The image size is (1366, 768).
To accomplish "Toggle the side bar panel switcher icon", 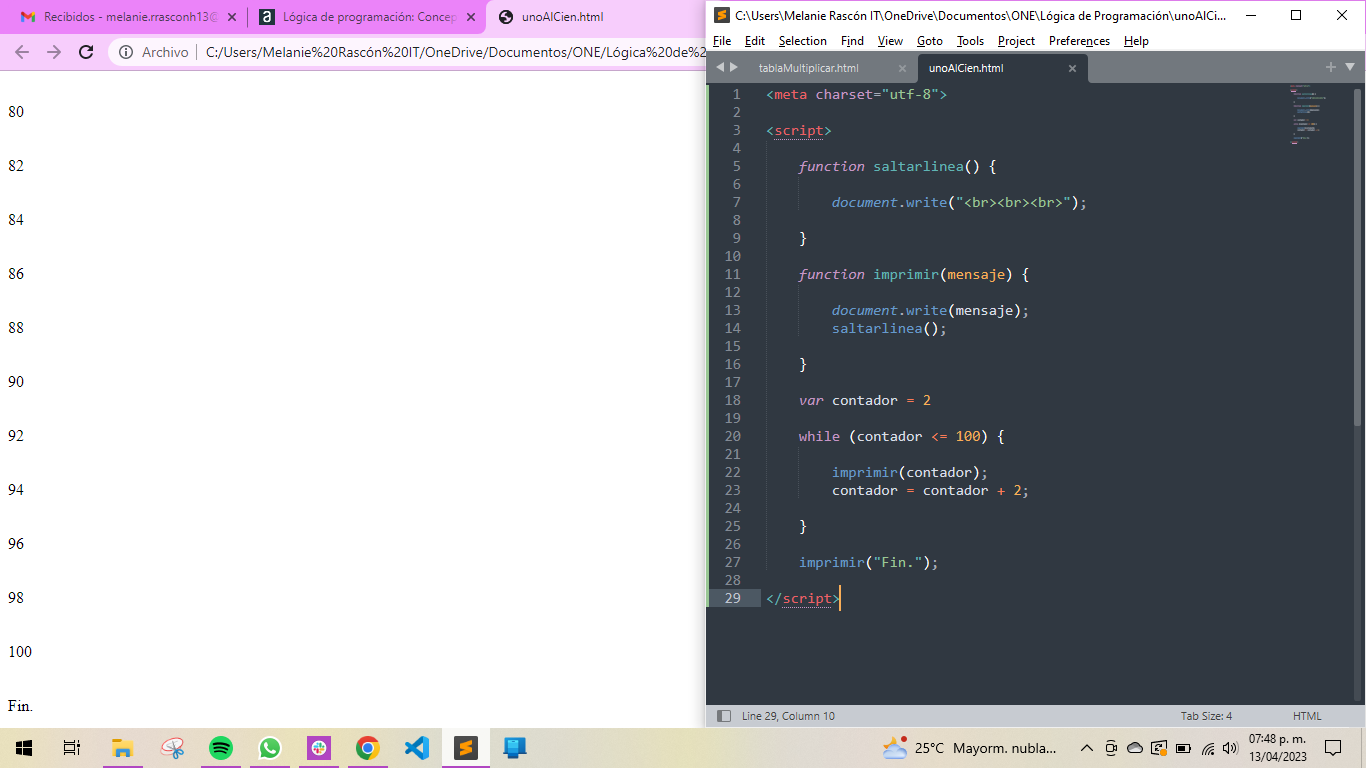I will (x=723, y=716).
